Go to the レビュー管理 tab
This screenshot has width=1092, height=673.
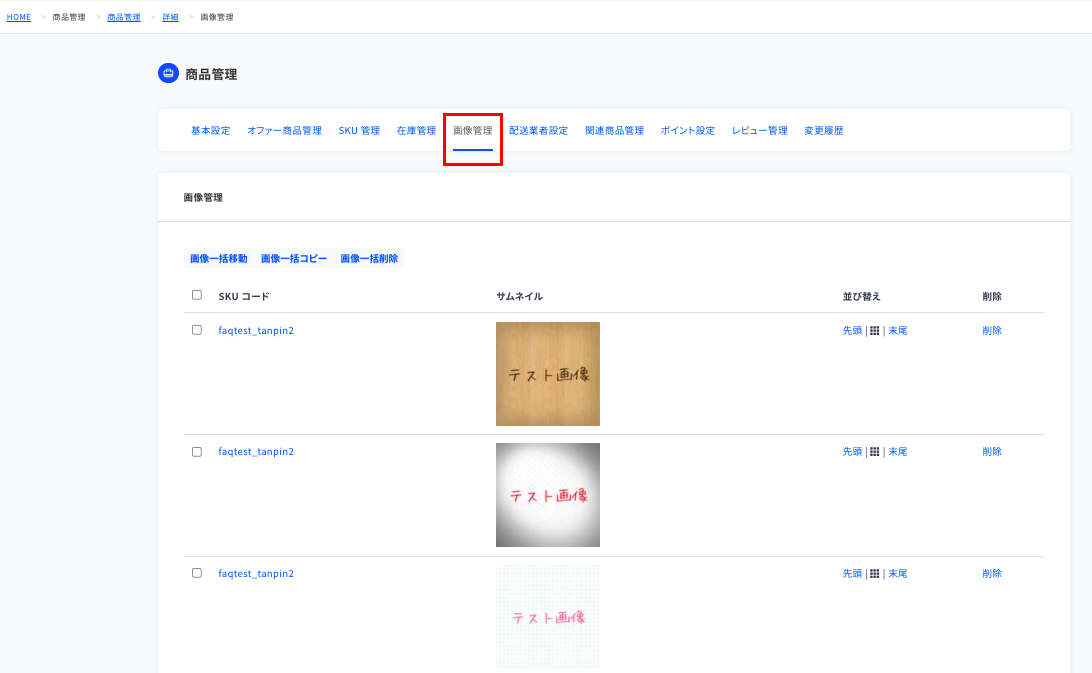759,131
